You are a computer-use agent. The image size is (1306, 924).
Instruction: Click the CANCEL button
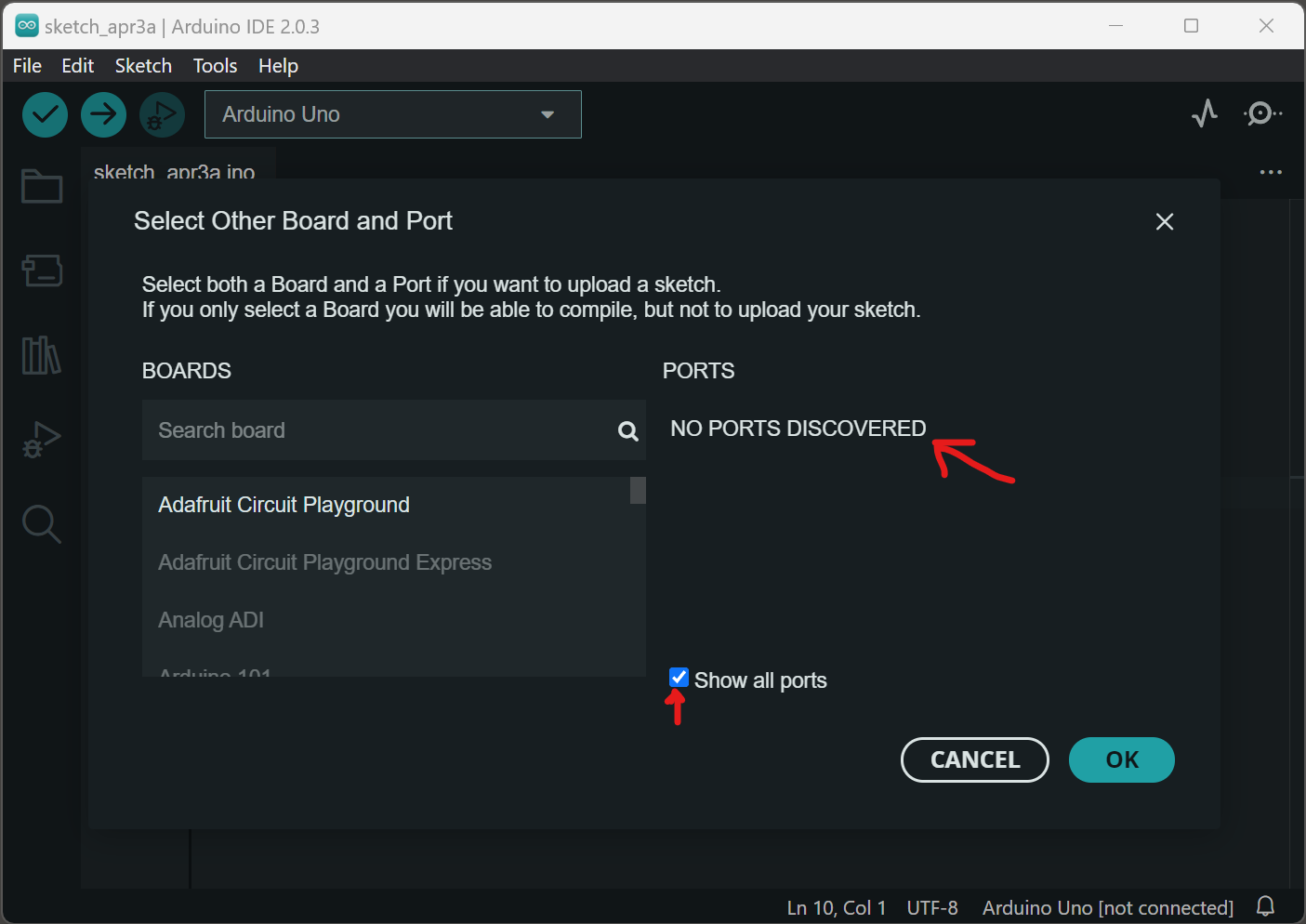pyautogui.click(x=975, y=759)
